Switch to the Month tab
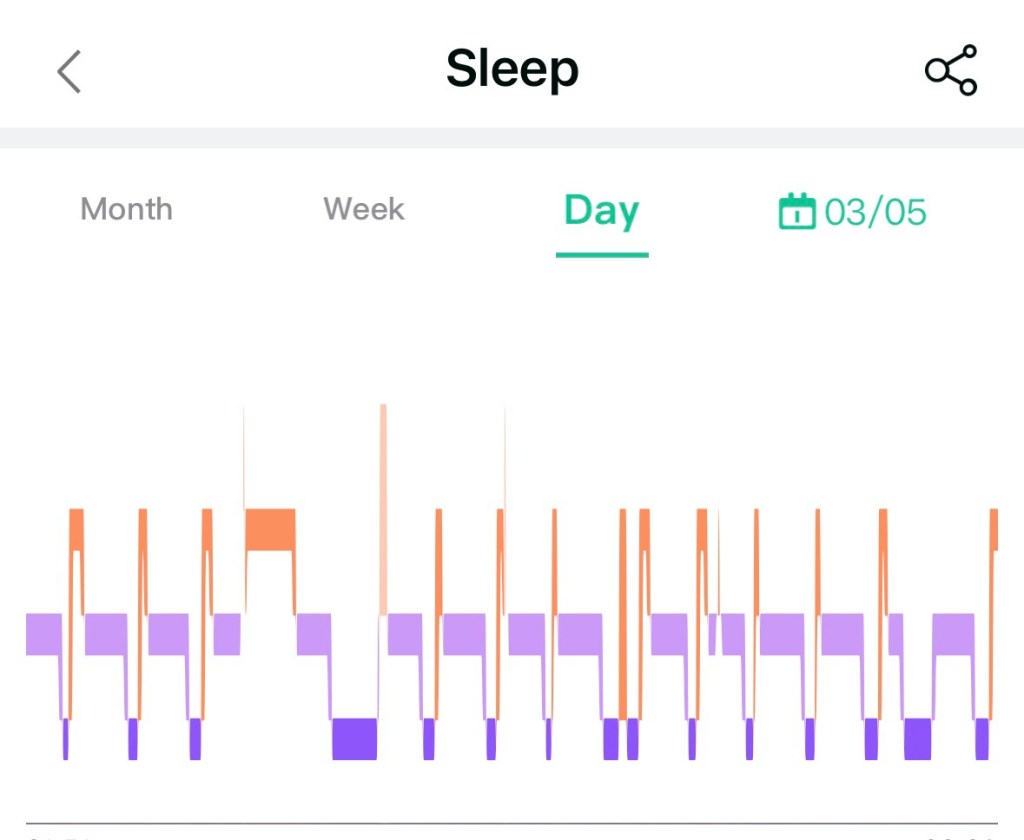The image size is (1024, 840). coord(126,210)
